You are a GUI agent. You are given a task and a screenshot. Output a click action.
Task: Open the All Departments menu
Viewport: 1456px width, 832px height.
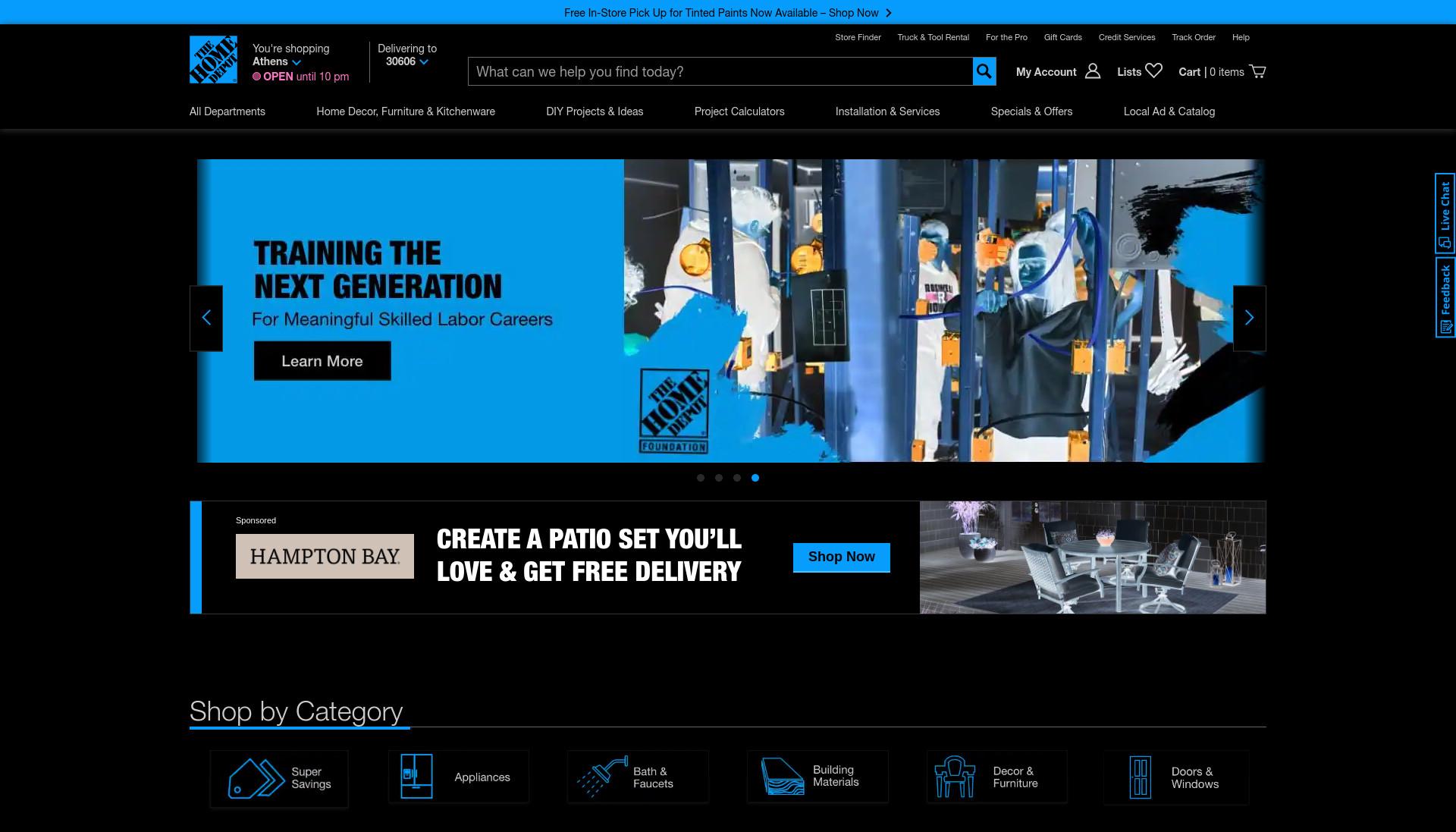coord(227,111)
